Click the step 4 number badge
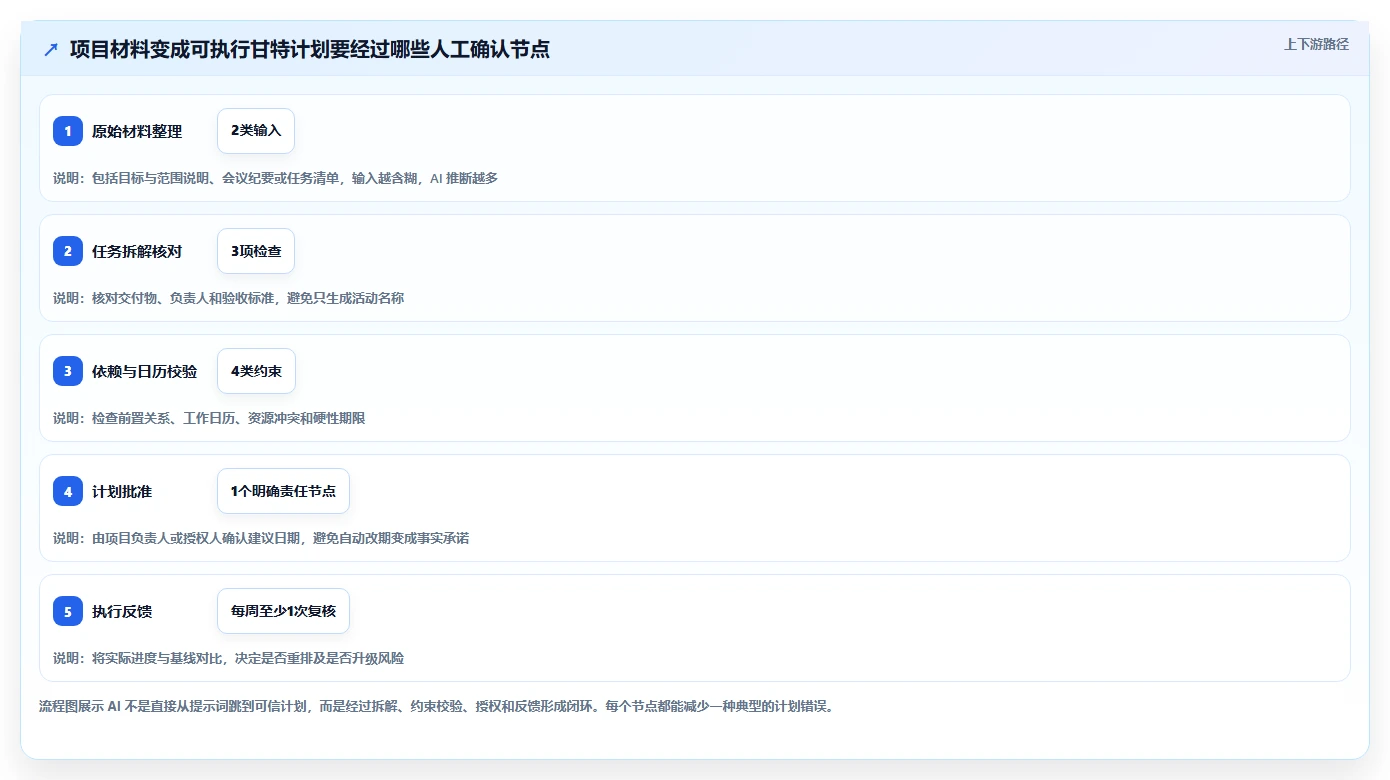Screen dimensions: 1390x780 [68, 491]
